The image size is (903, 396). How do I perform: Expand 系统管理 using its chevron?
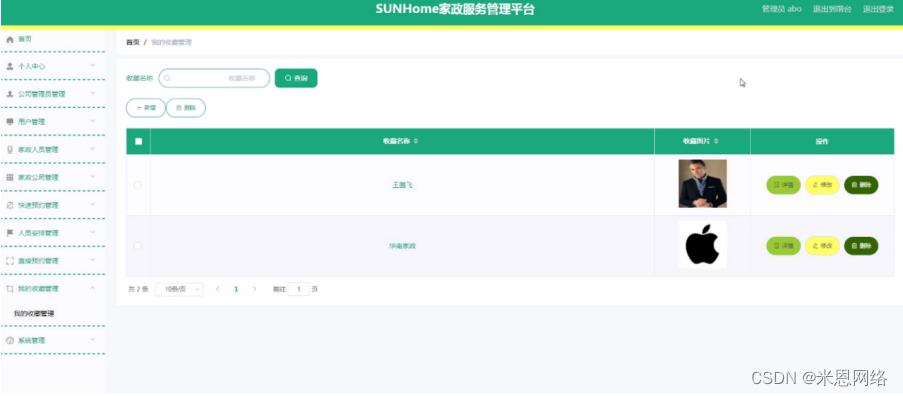(x=92, y=340)
